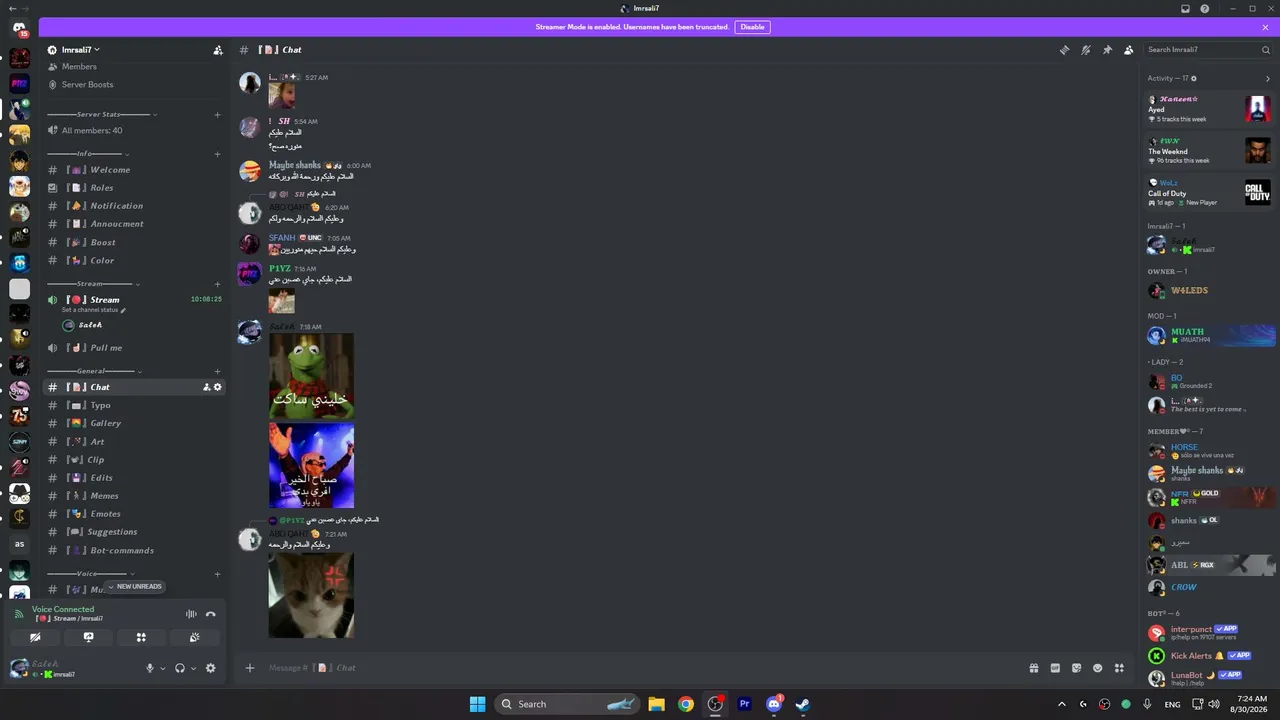1280x720 pixels.
Task: Open apps launcher in message bar
Action: [1119, 668]
